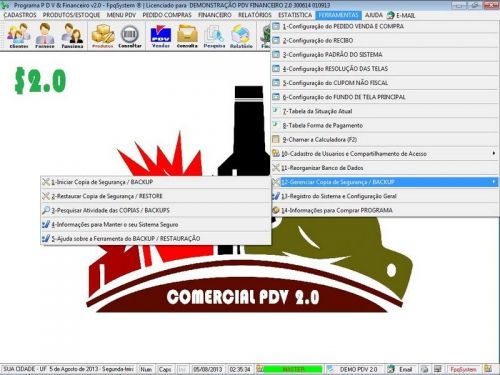500x375 pixels.
Task: Click the printer icon in status bar
Action: [424, 369]
